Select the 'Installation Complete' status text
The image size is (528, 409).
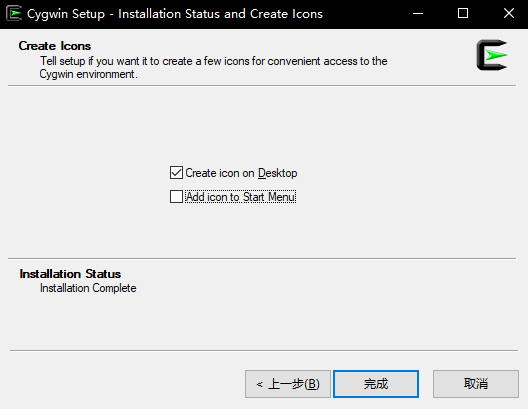pos(88,288)
